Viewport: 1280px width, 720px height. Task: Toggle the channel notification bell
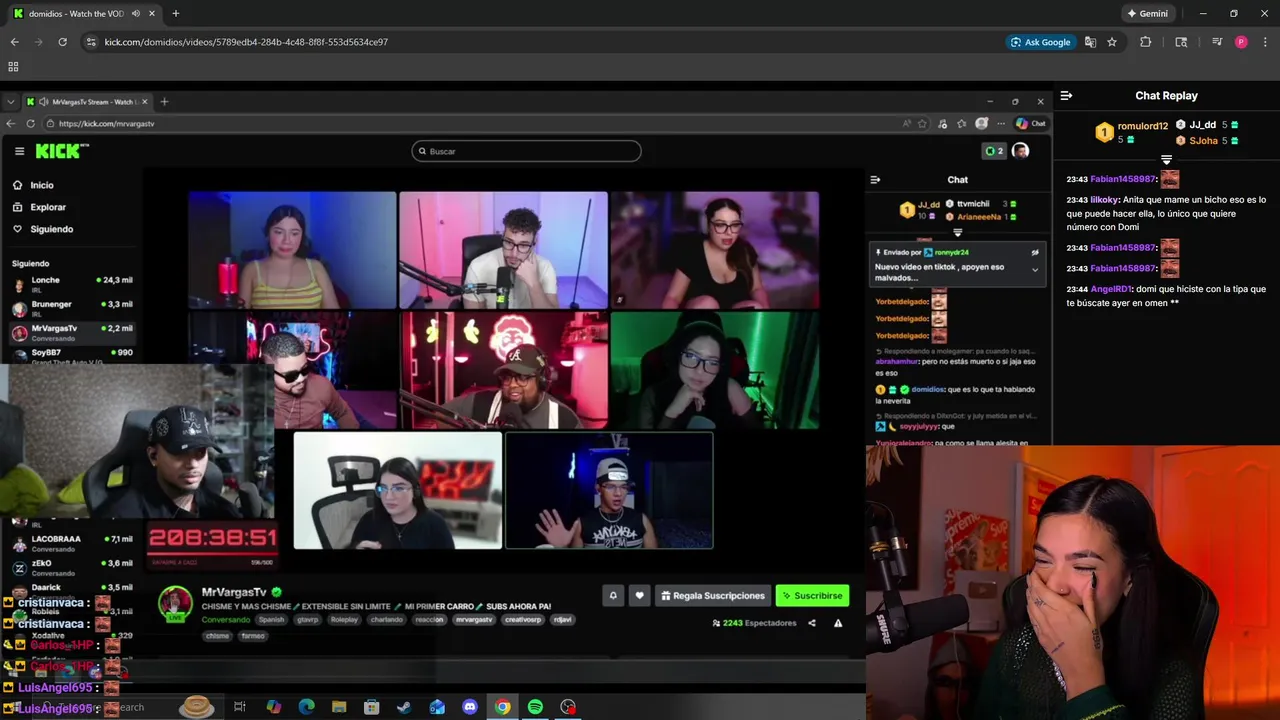613,596
